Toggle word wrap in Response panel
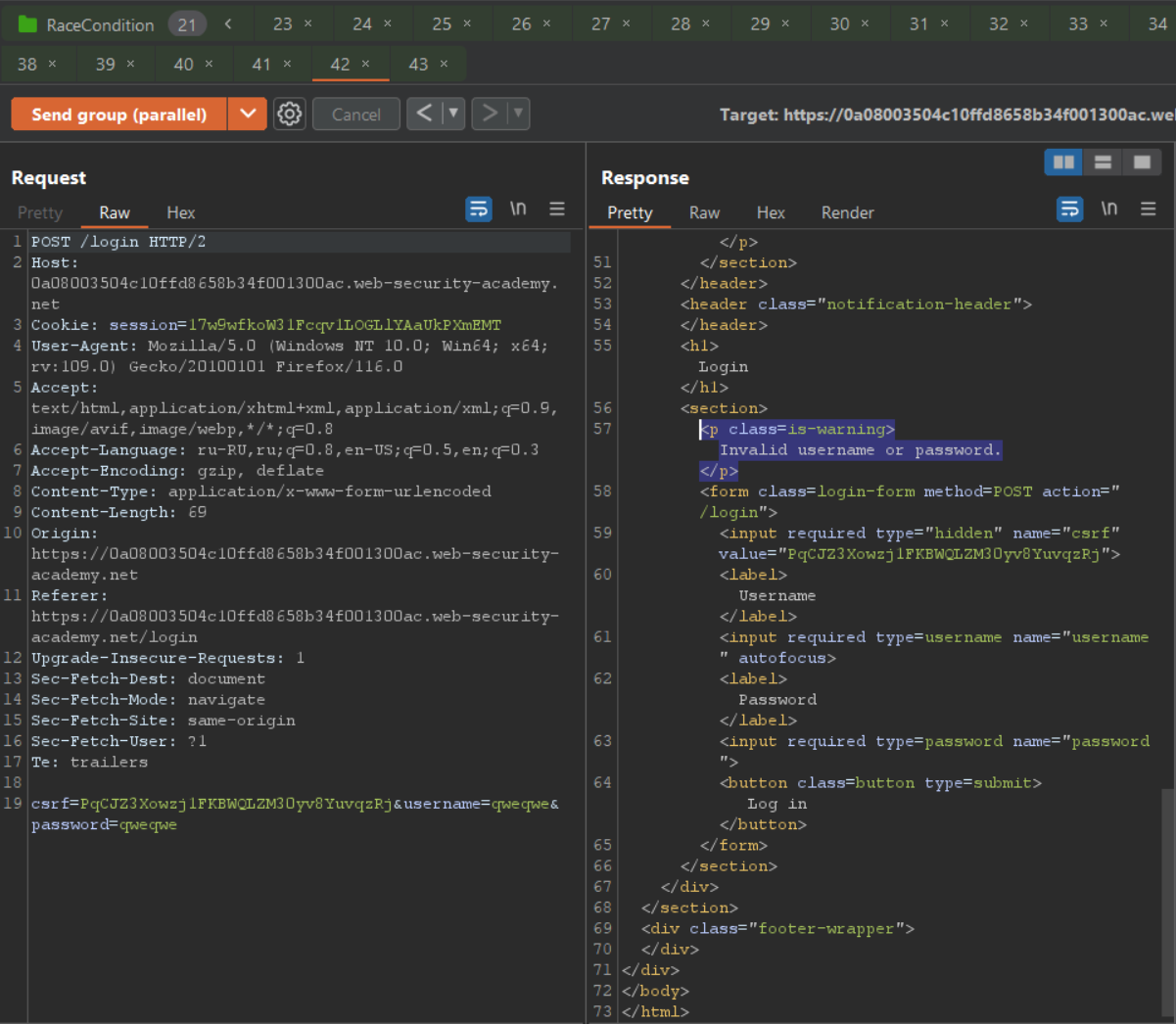The width and height of the screenshot is (1176, 1024). click(x=1070, y=209)
